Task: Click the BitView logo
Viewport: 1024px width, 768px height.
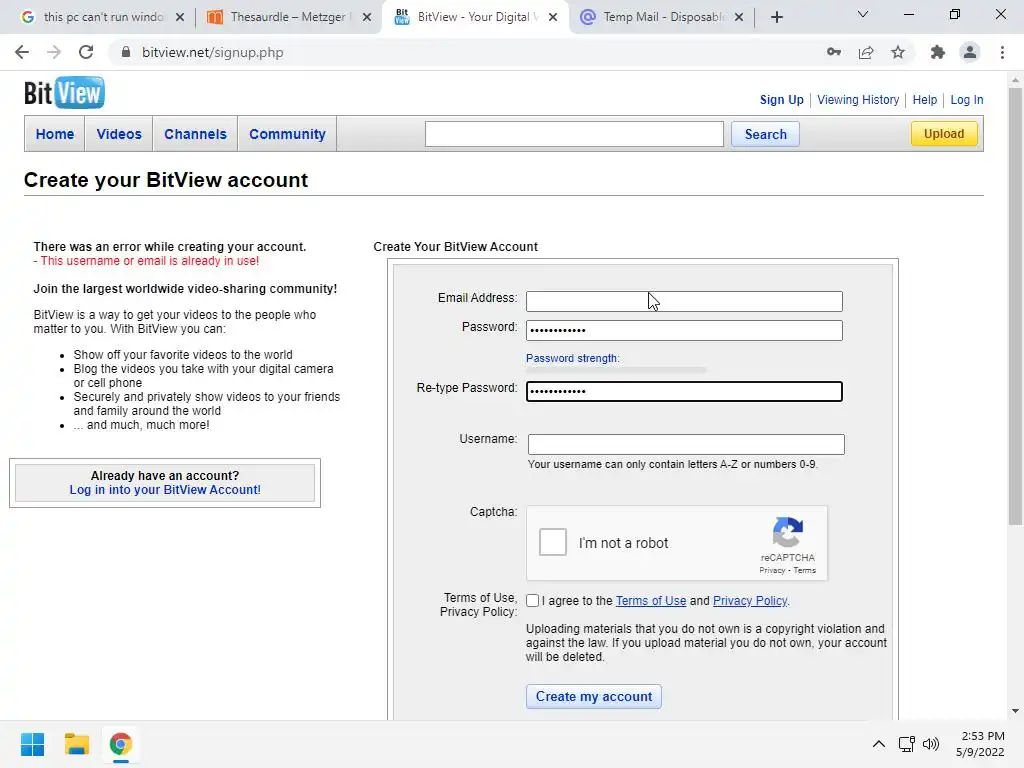Action: pyautogui.click(x=64, y=93)
